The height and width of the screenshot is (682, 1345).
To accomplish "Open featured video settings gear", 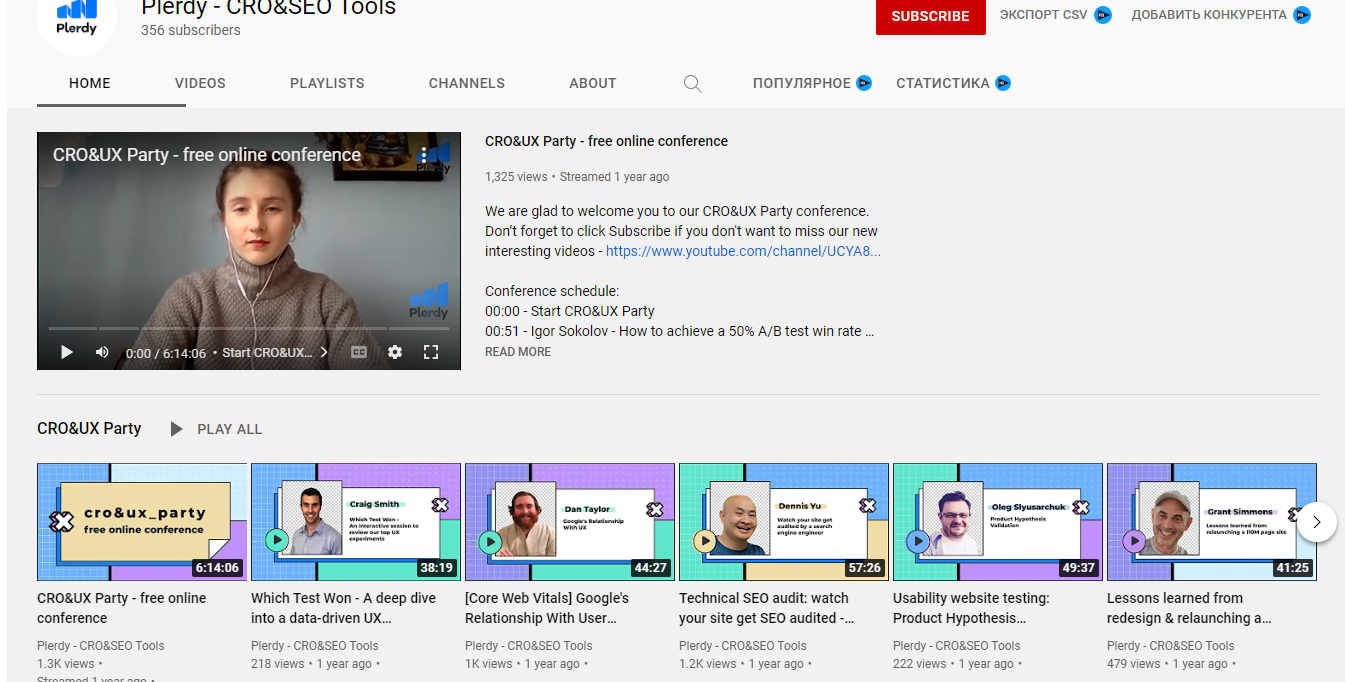I will point(395,352).
